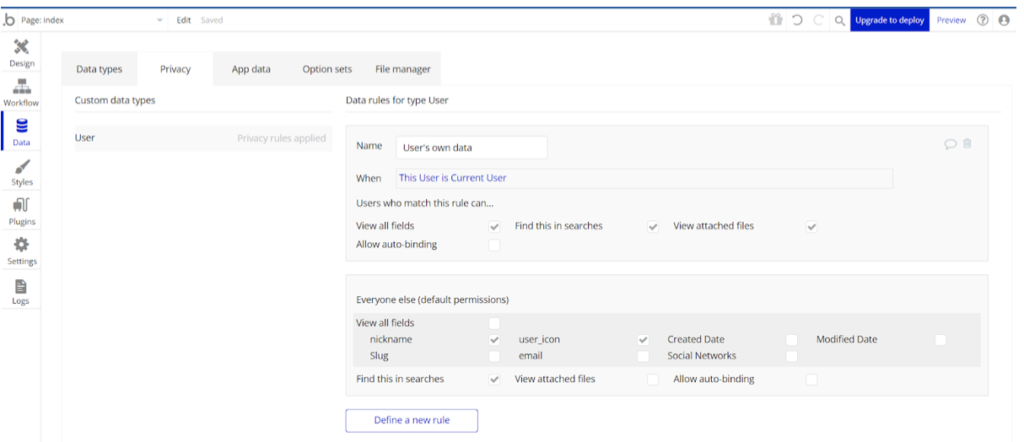This screenshot has height=442, width=1024.
Task: Open the Design tab in sidebar
Action: pyautogui.click(x=21, y=52)
